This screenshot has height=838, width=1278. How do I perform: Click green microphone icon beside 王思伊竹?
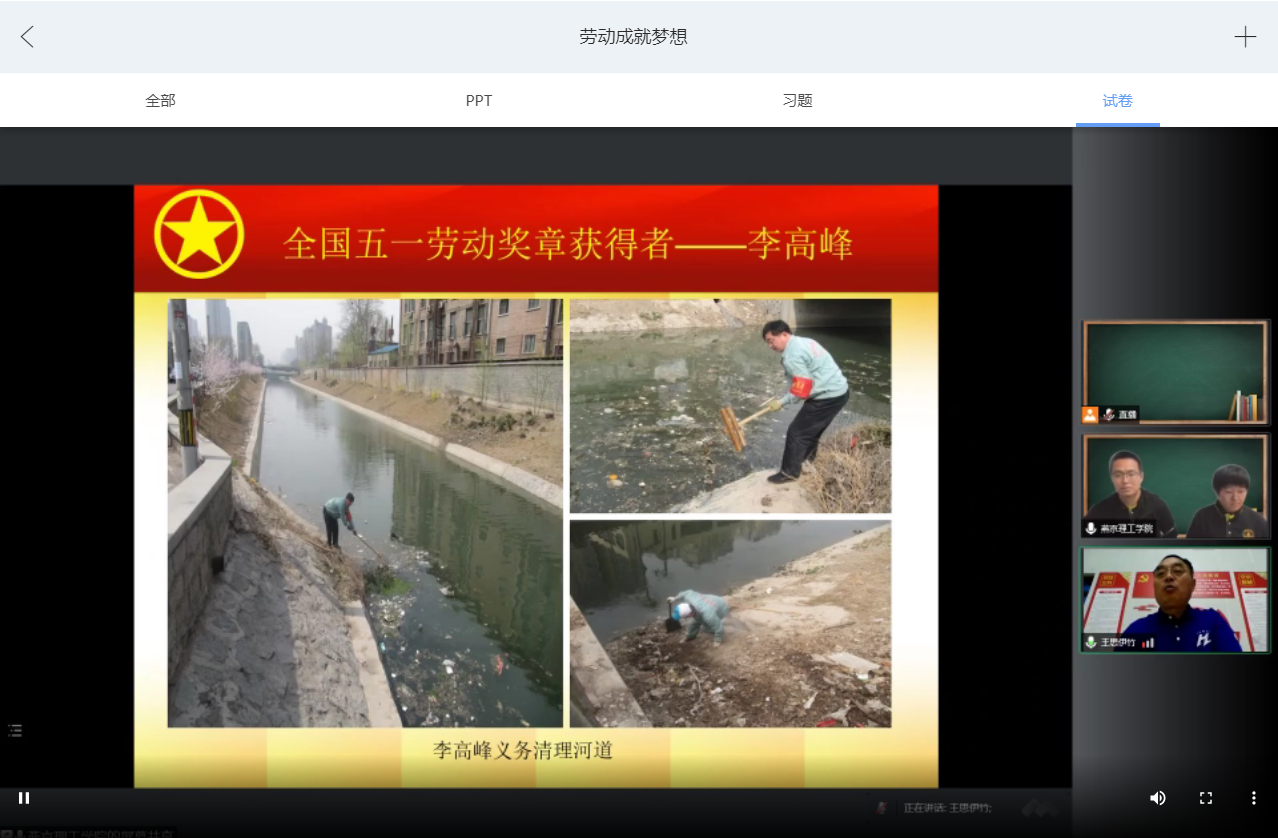[1091, 642]
